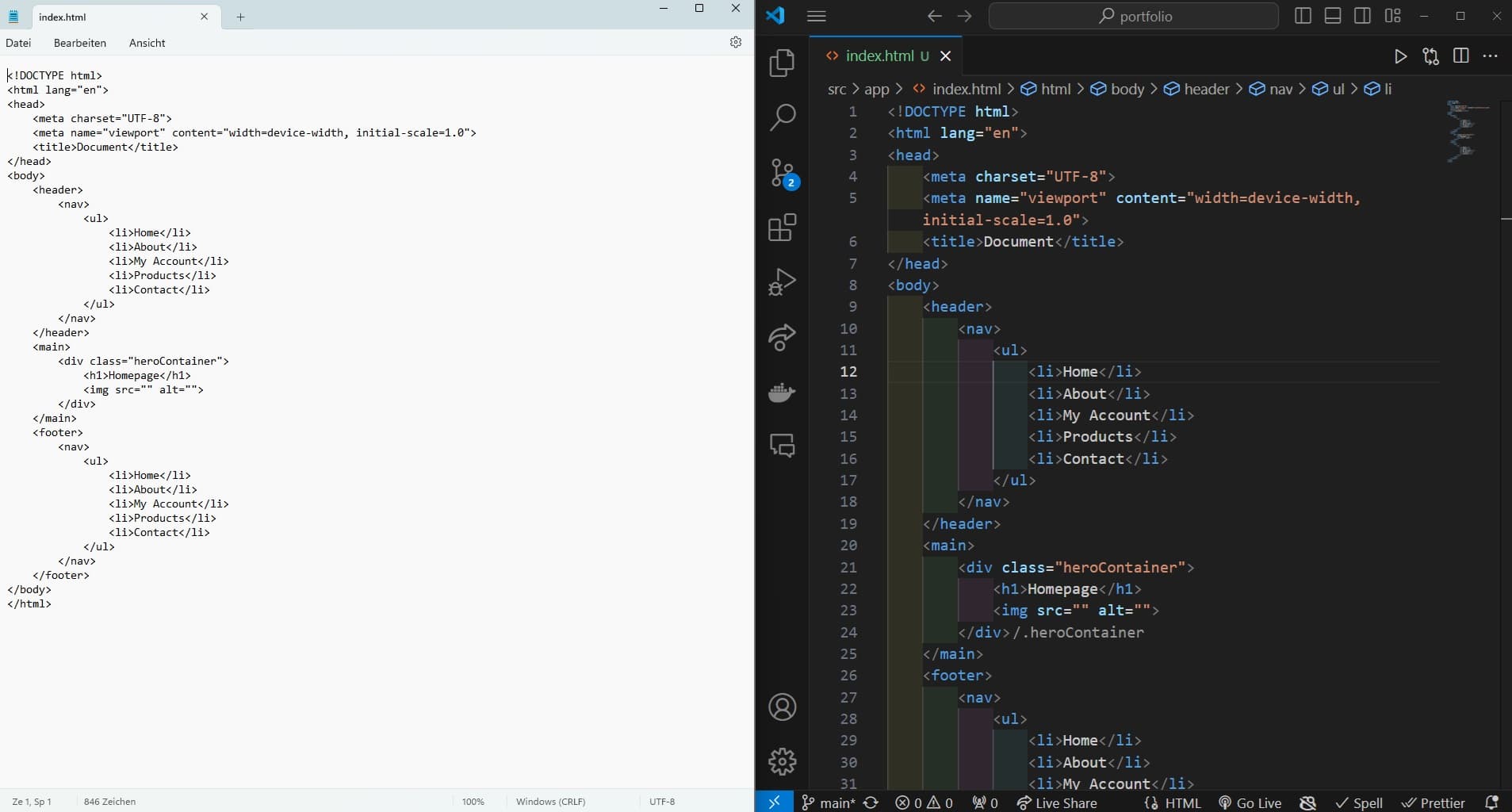1512x812 pixels.
Task: Expand the nav breadcrumb symbol
Action: [x=1271, y=90]
